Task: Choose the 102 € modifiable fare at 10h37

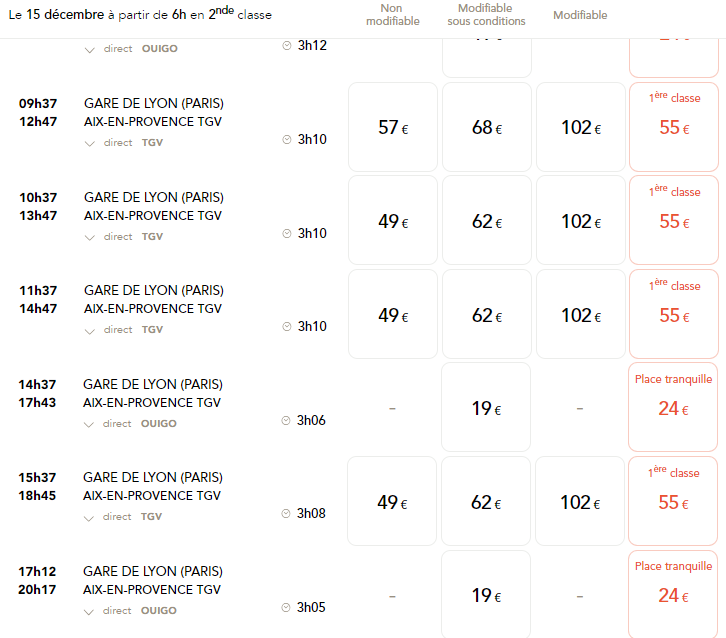Action: 581,221
